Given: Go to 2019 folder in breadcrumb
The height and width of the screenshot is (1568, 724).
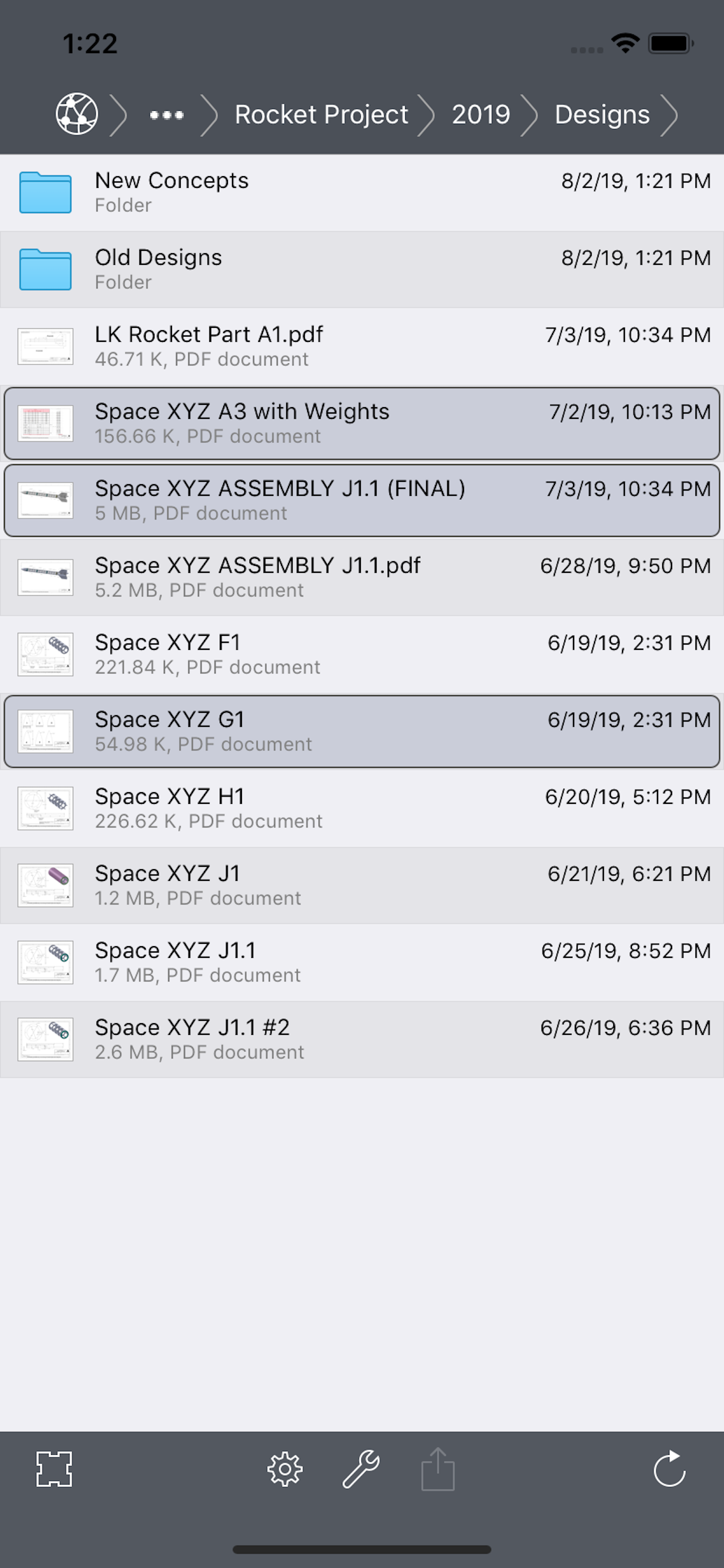Looking at the screenshot, I should 481,114.
